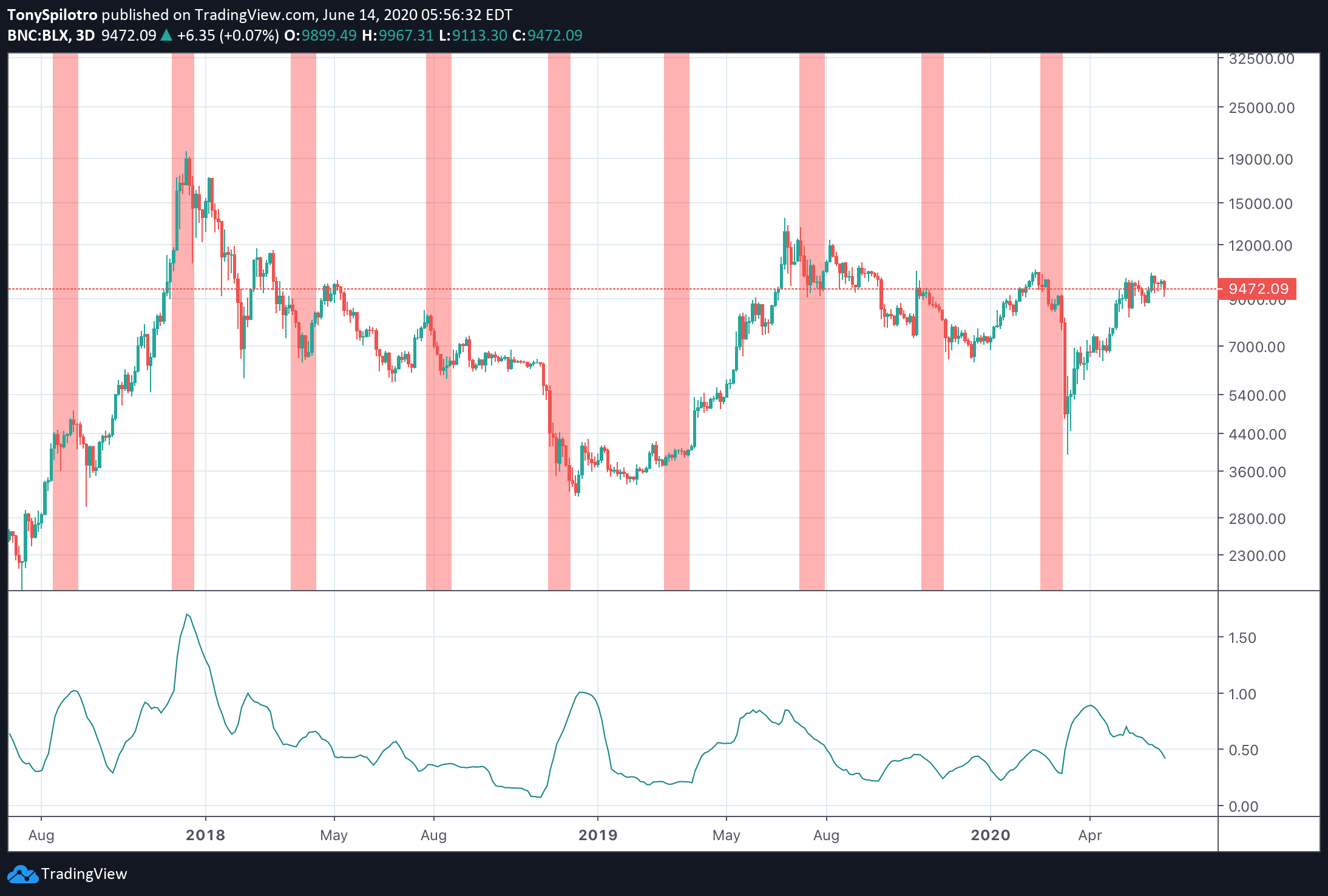The height and width of the screenshot is (896, 1328).
Task: Open the BNC:BLX symbol selector
Action: pos(39,36)
